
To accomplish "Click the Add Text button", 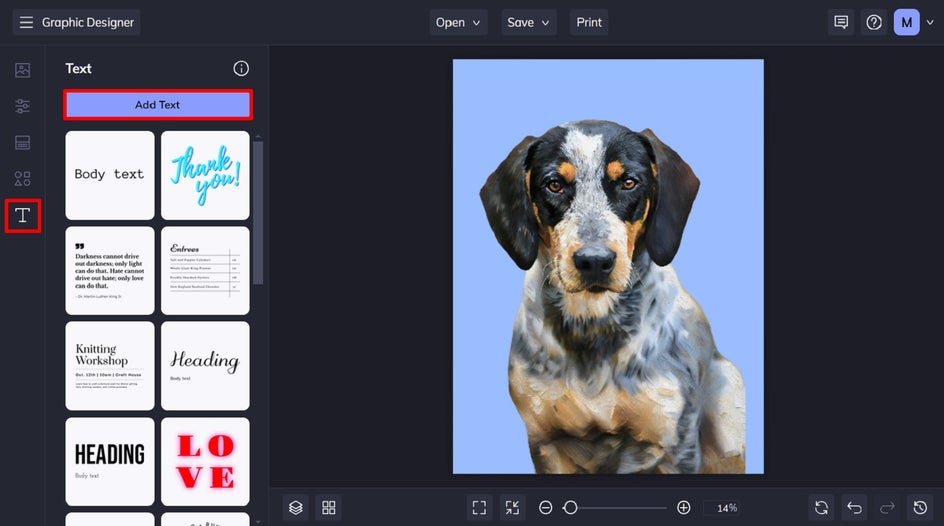I will tap(158, 105).
